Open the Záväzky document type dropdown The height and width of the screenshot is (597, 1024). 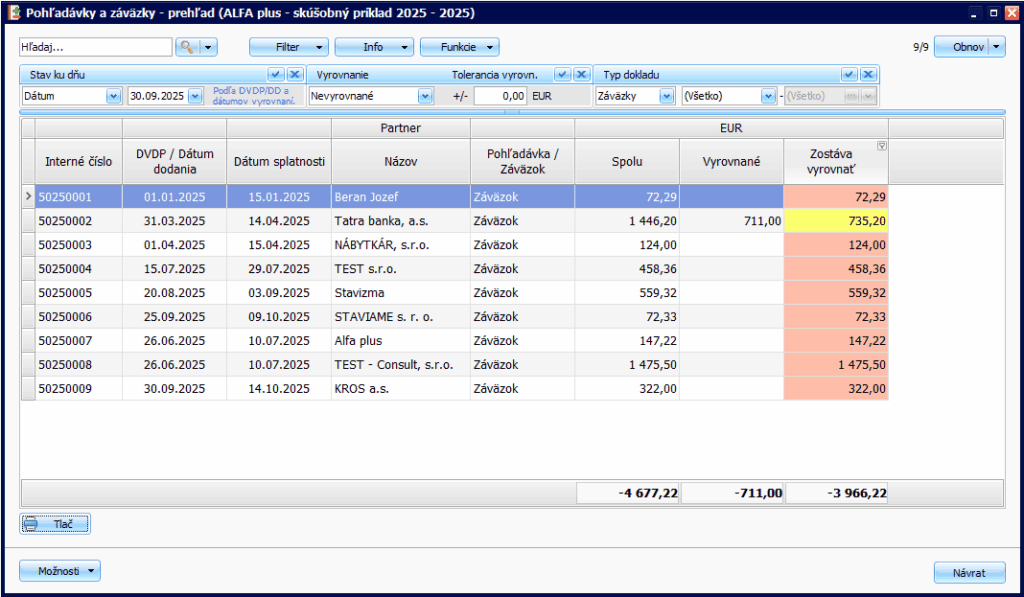666,96
